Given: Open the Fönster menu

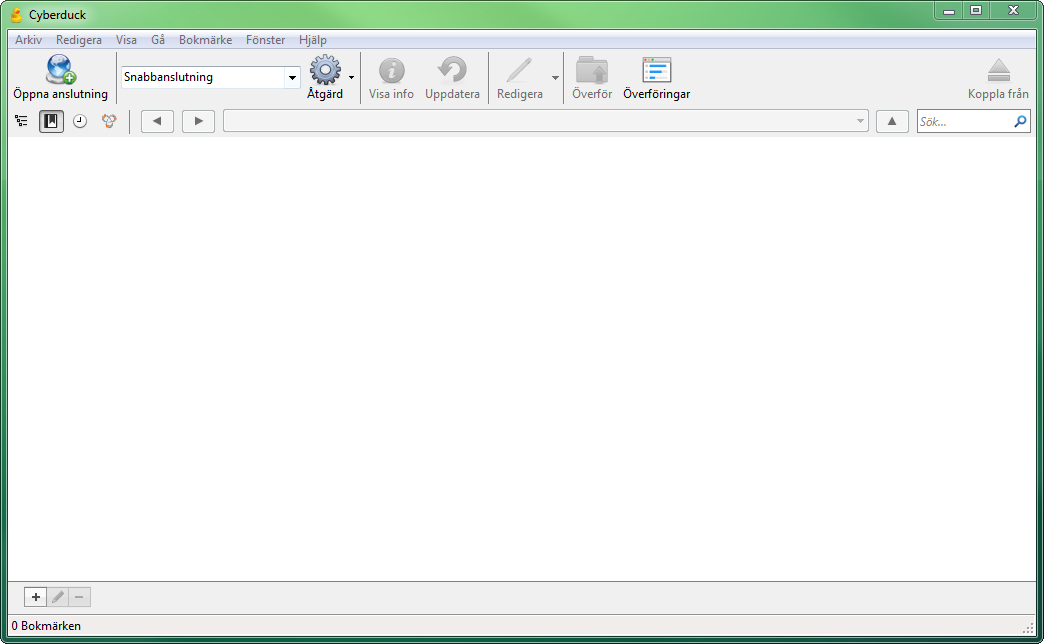Looking at the screenshot, I should point(266,40).
